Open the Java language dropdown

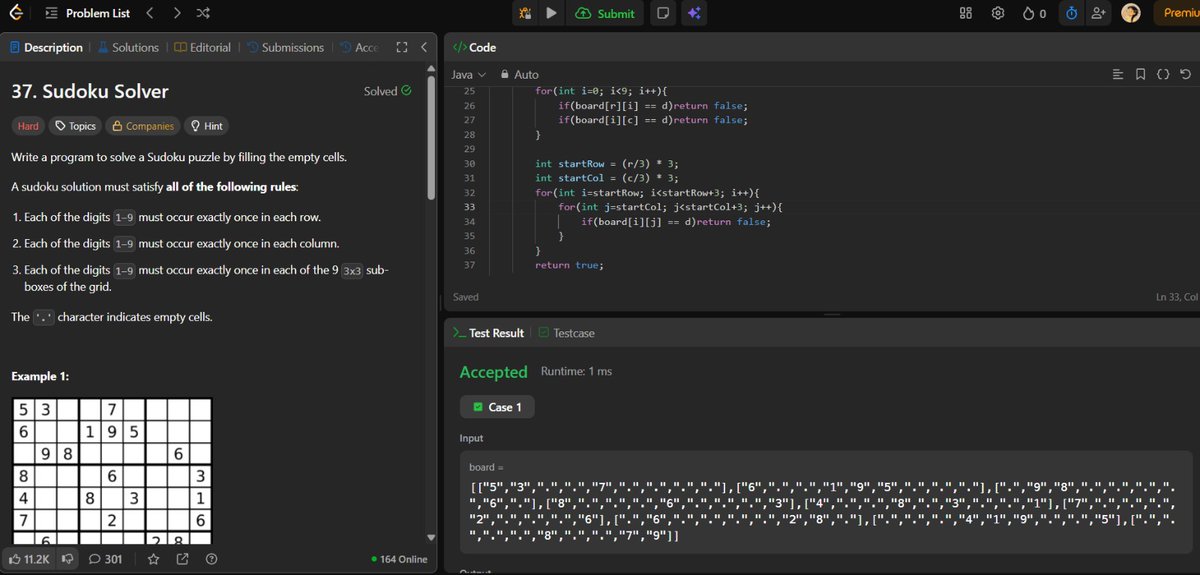tap(468, 74)
